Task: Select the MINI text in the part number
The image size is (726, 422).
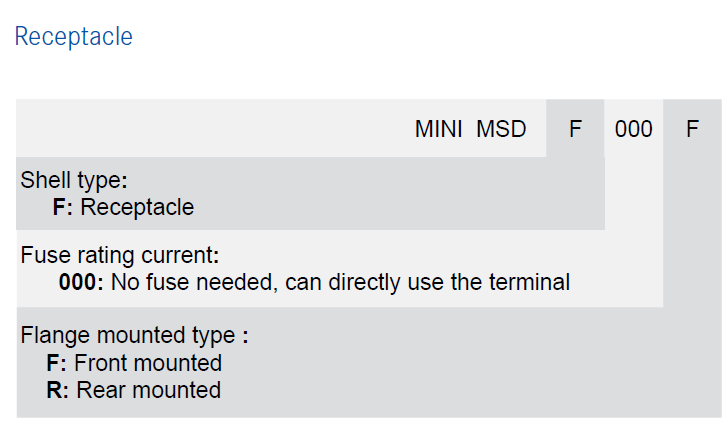Action: pos(438,129)
